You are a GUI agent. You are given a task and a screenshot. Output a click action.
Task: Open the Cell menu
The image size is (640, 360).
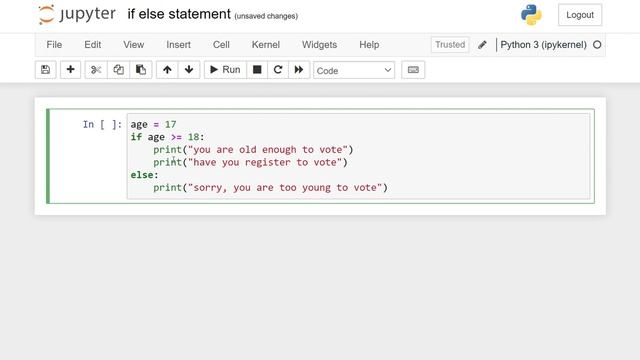pyautogui.click(x=221, y=44)
